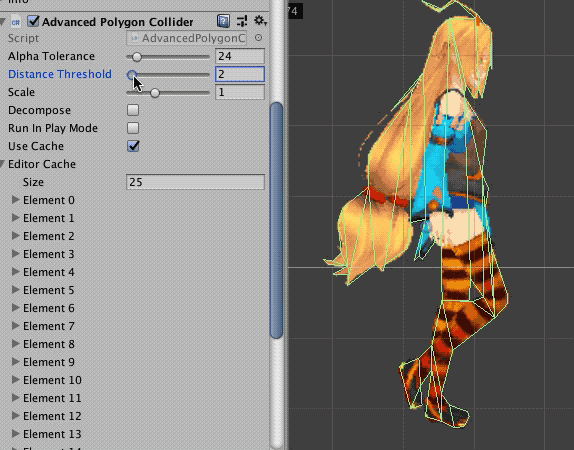Viewport: 574px width, 450px height.
Task: Click the Alpha Tolerance slider handle
Action: coord(137,57)
